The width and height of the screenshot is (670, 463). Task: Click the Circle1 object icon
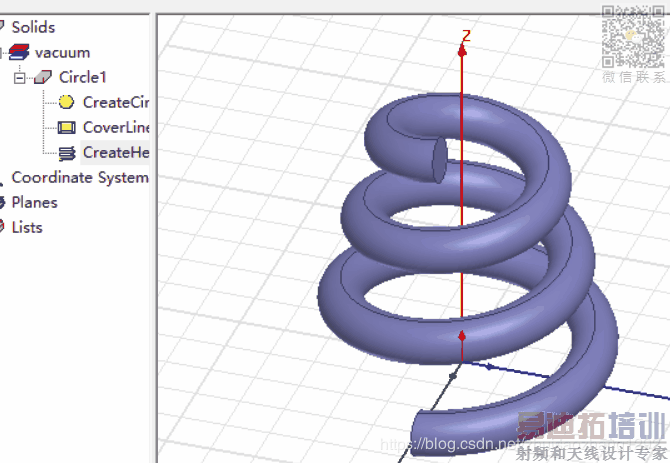(x=43, y=77)
